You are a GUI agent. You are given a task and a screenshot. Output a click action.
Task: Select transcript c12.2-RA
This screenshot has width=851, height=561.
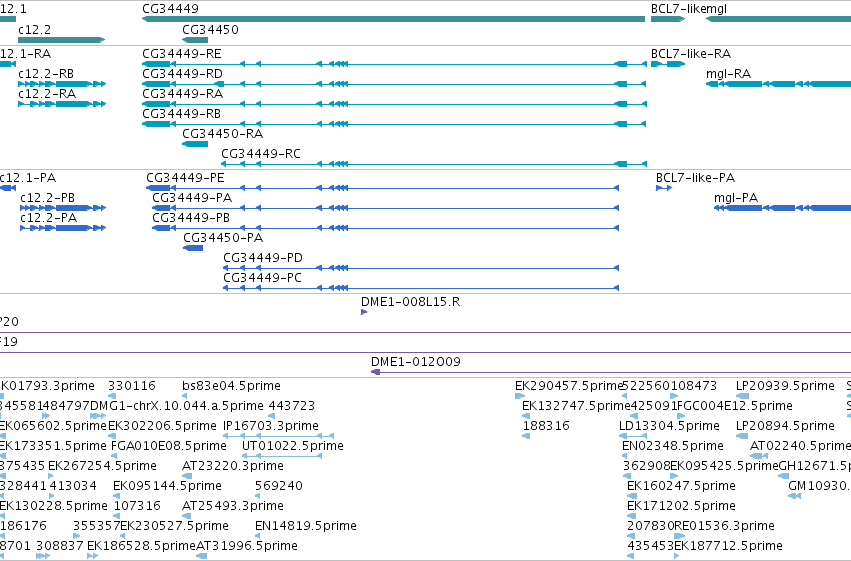click(47, 94)
